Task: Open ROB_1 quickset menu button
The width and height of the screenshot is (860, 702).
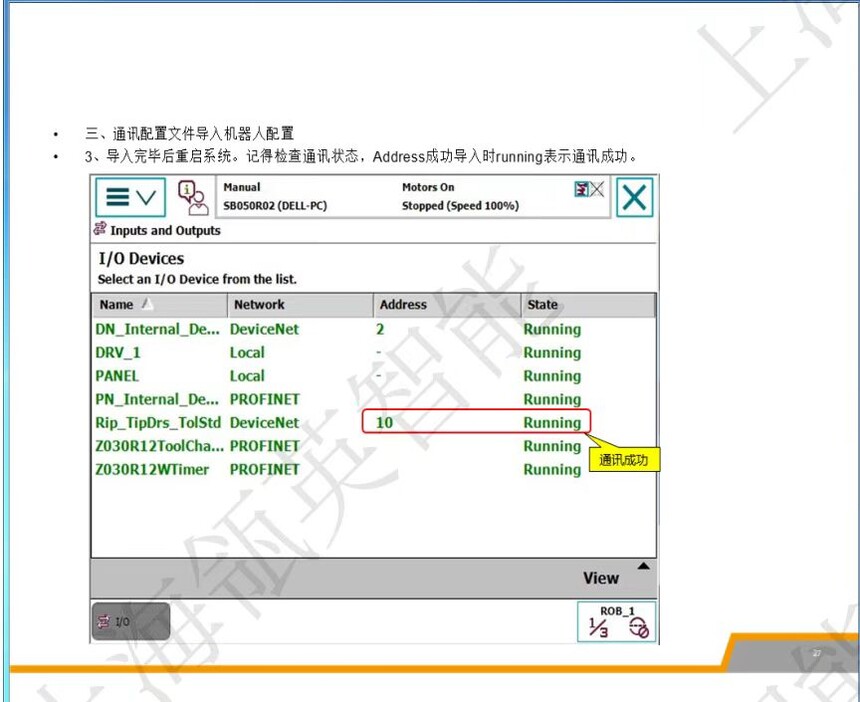Action: click(616, 621)
